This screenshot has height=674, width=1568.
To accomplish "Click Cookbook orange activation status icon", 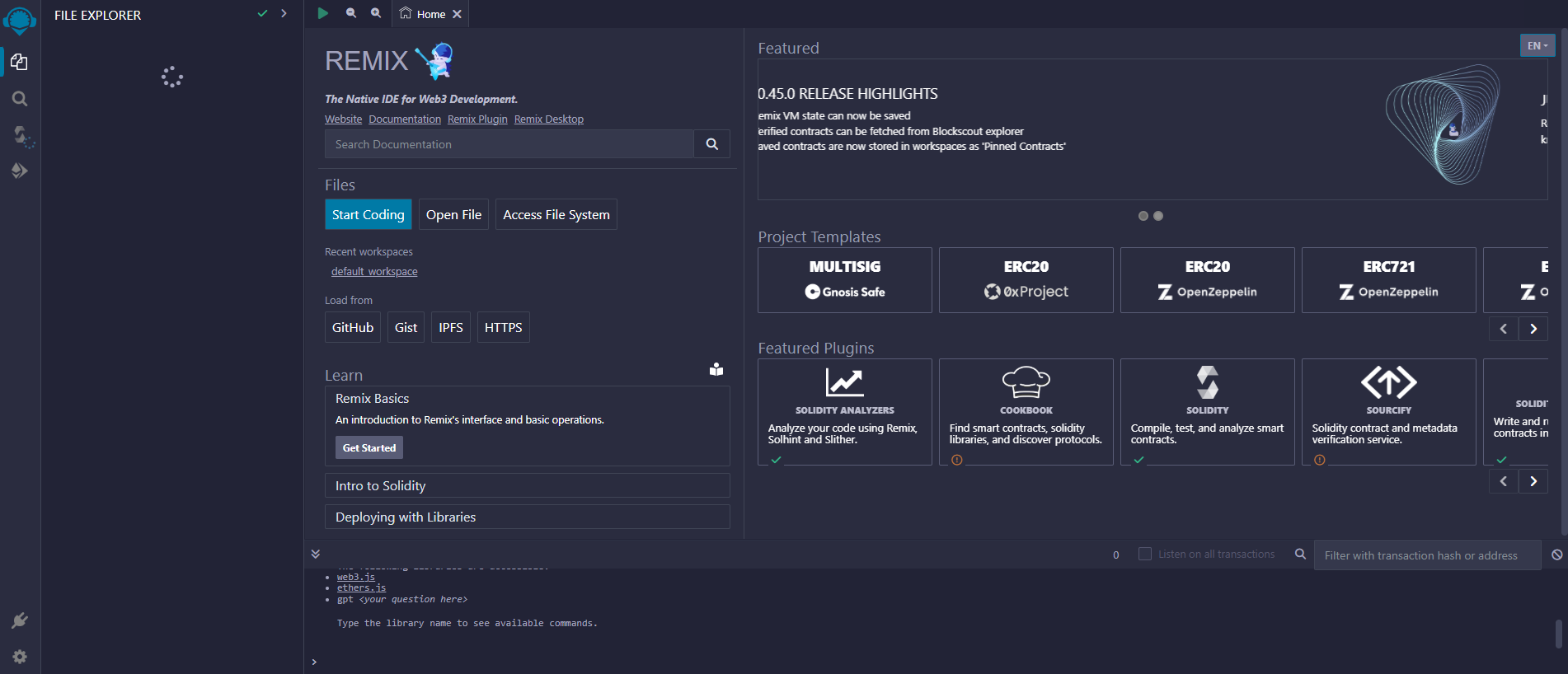I will 957,460.
